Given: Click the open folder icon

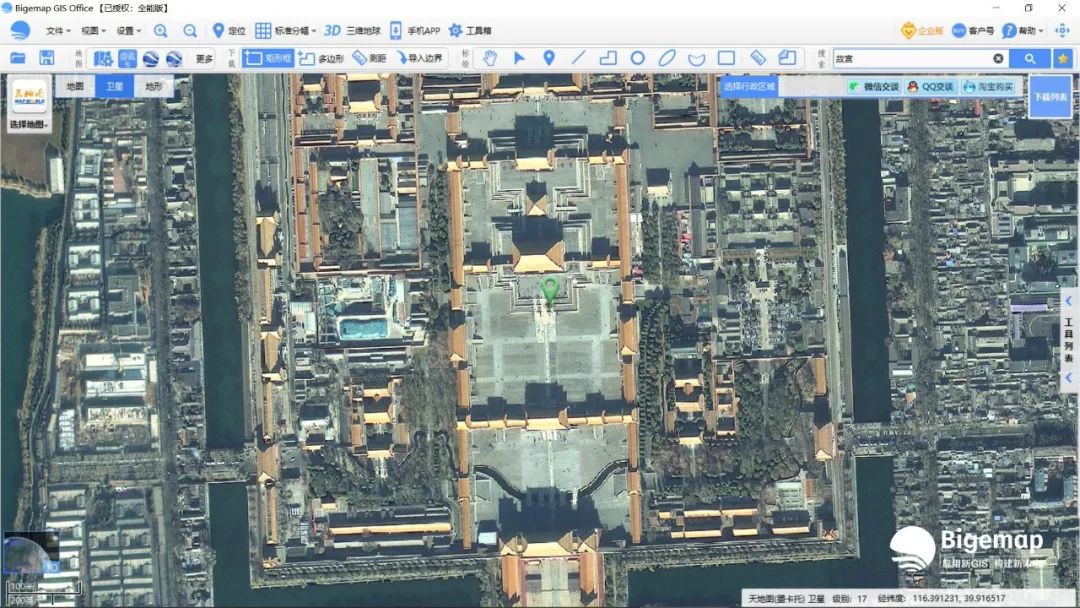Looking at the screenshot, I should coord(18,58).
